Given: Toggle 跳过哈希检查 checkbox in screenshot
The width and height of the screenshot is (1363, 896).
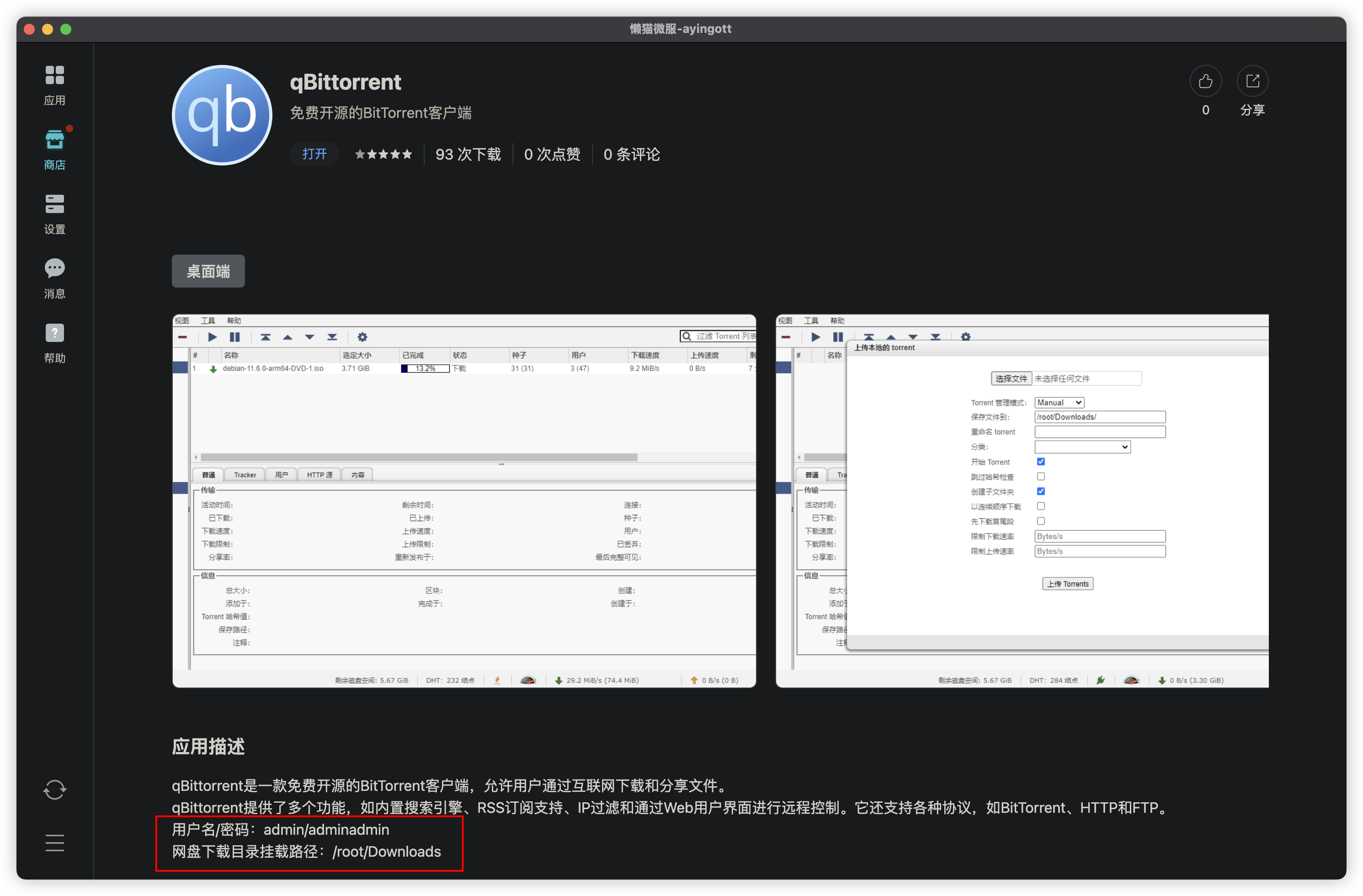Looking at the screenshot, I should pos(1041,477).
